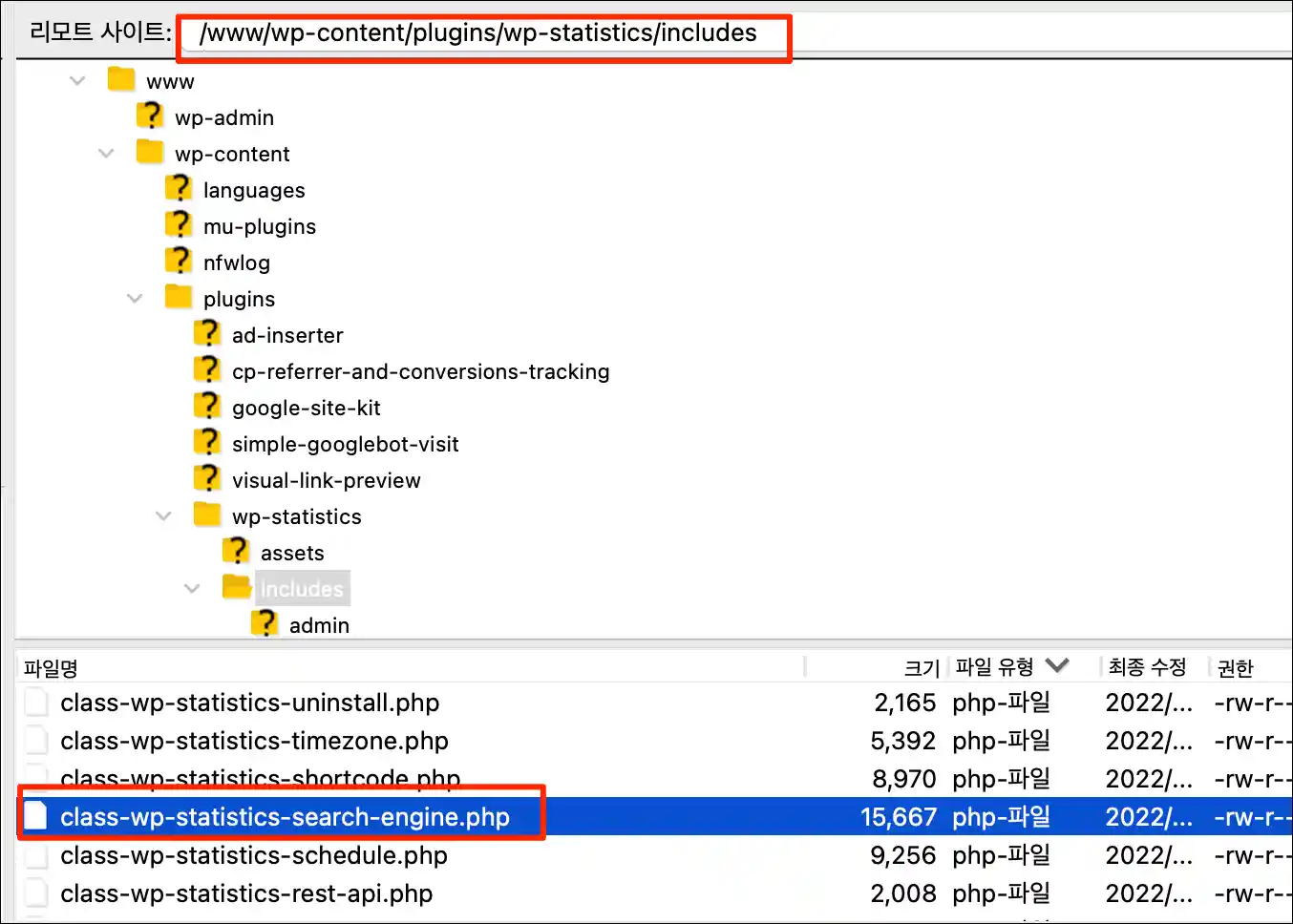
Task: Click the schedule.php file icon
Action: pos(35,854)
